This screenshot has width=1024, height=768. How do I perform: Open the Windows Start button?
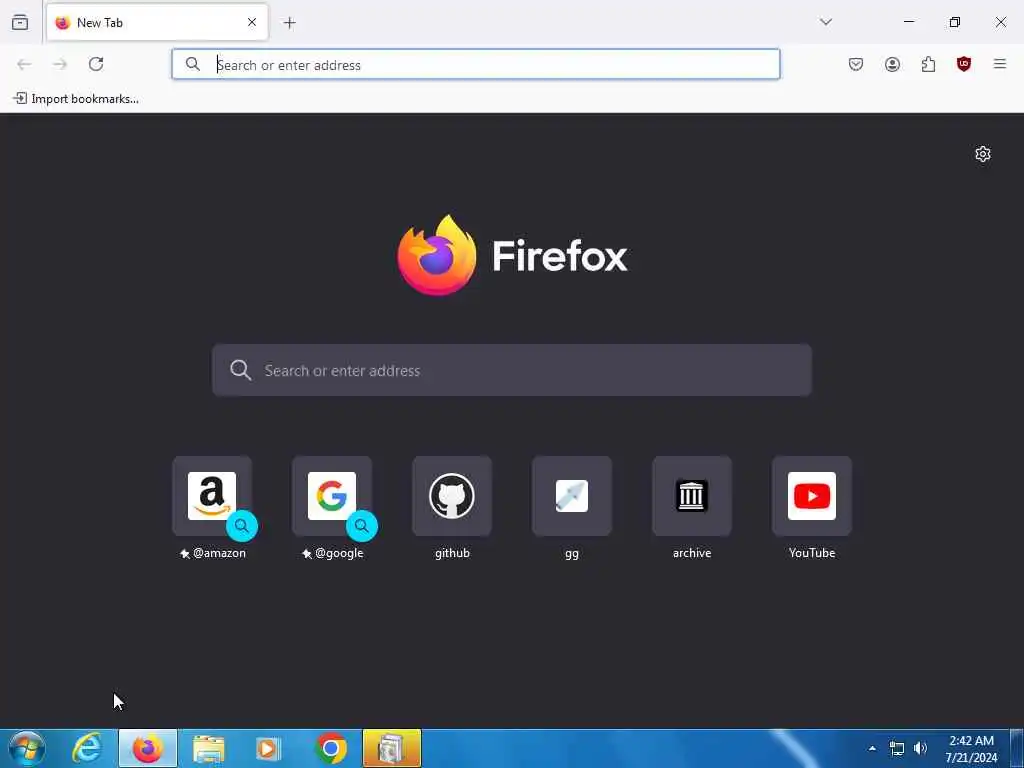(x=26, y=748)
